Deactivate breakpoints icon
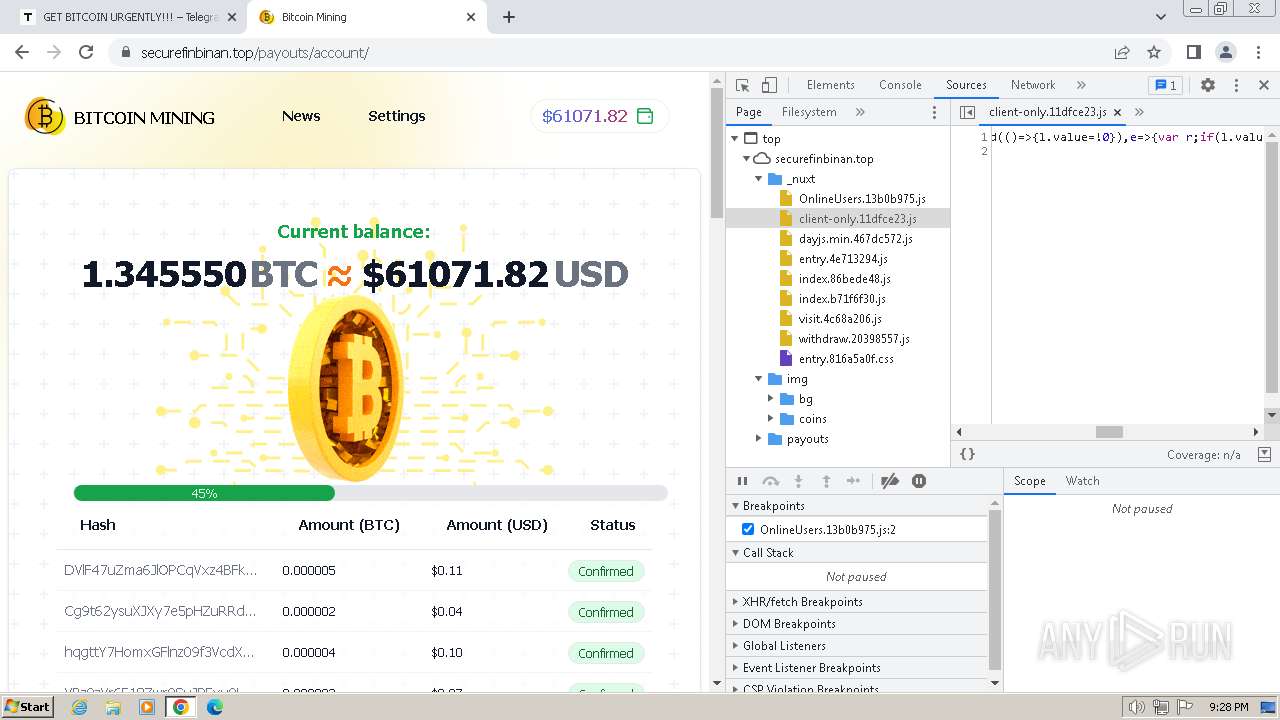The height and width of the screenshot is (720, 1280). [890, 481]
